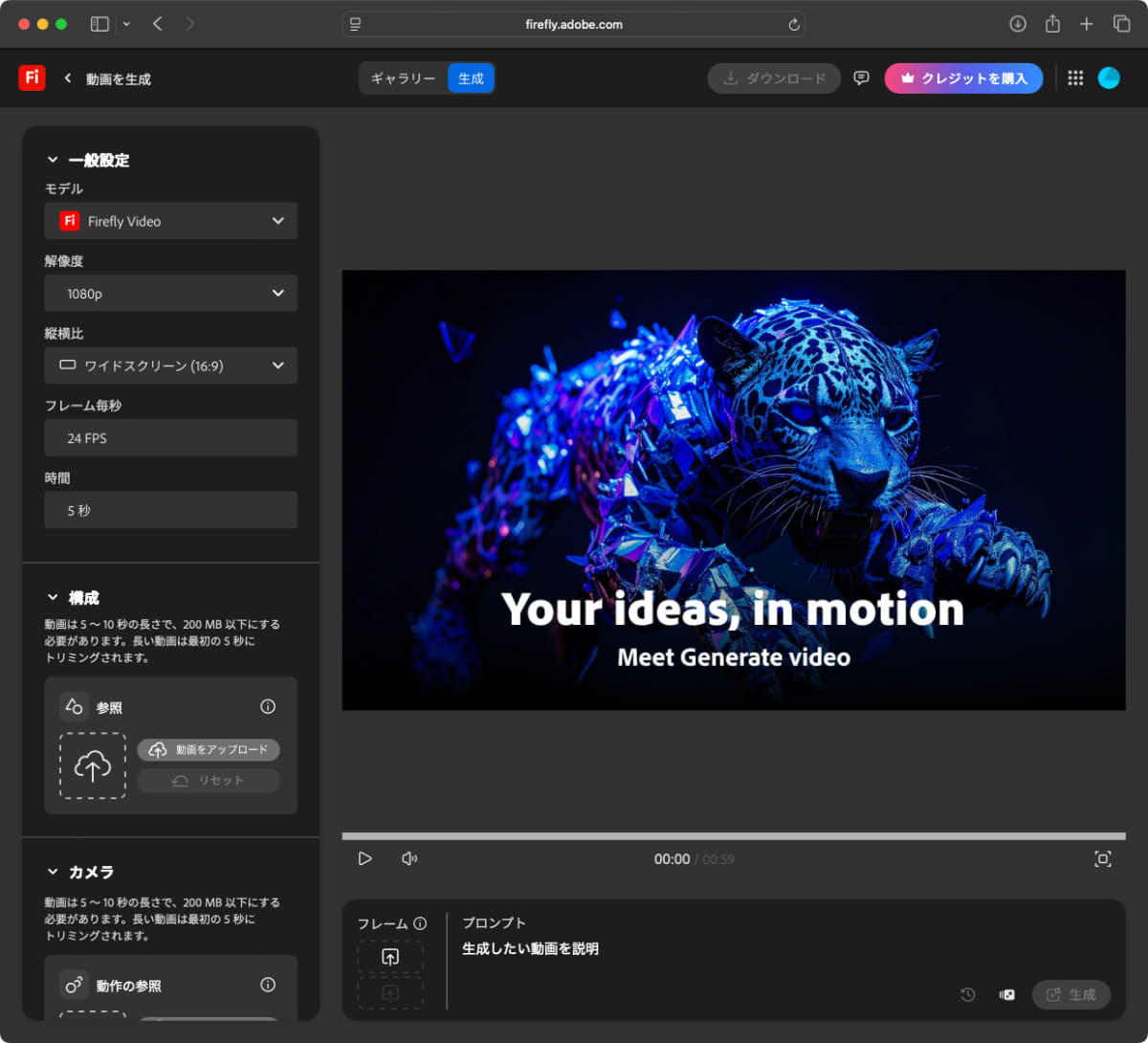
Task: Open the 縦横比 aspect ratio dropdown
Action: tap(170, 366)
